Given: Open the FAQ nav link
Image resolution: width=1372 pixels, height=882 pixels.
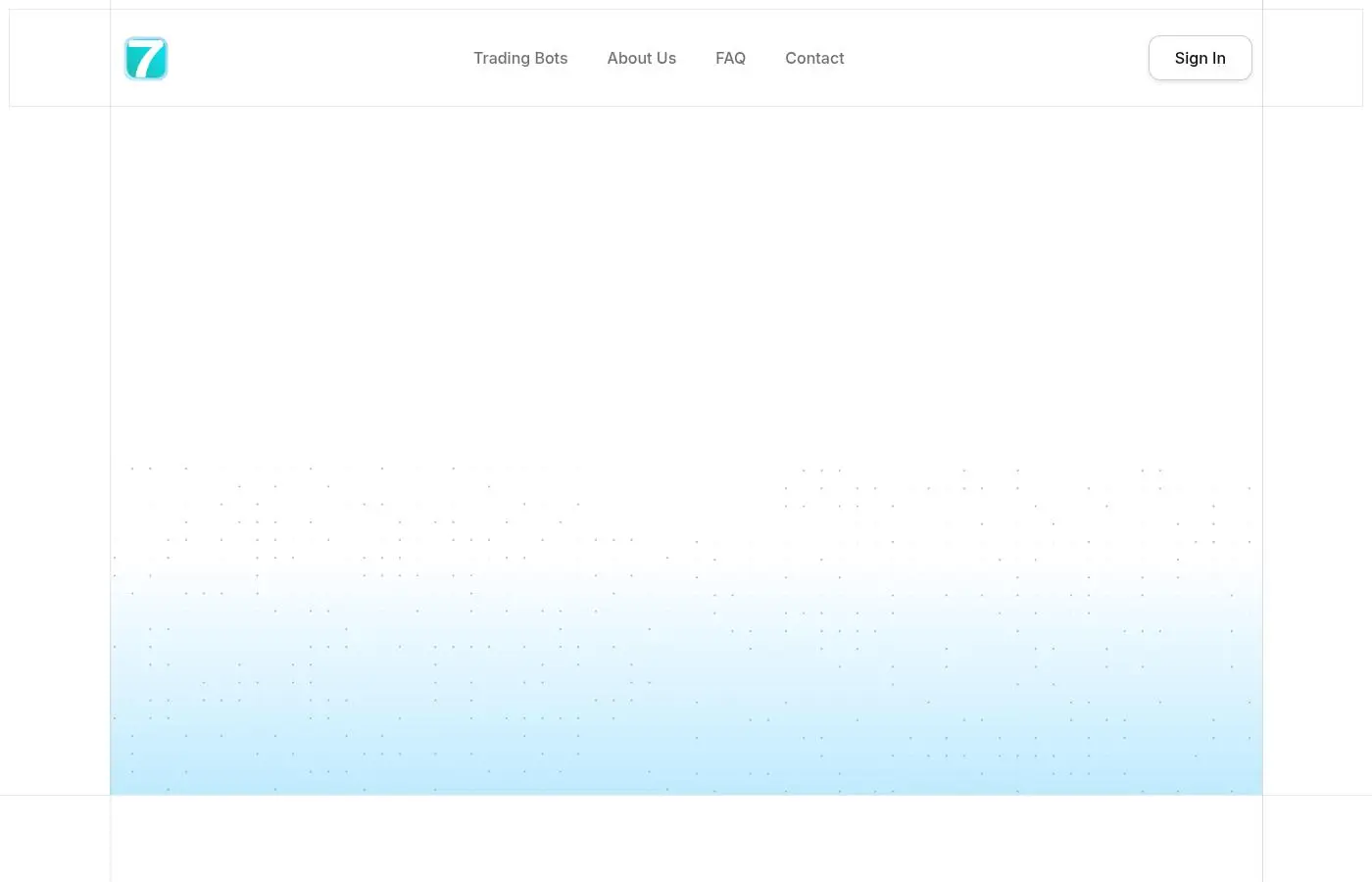Looking at the screenshot, I should pos(730,58).
